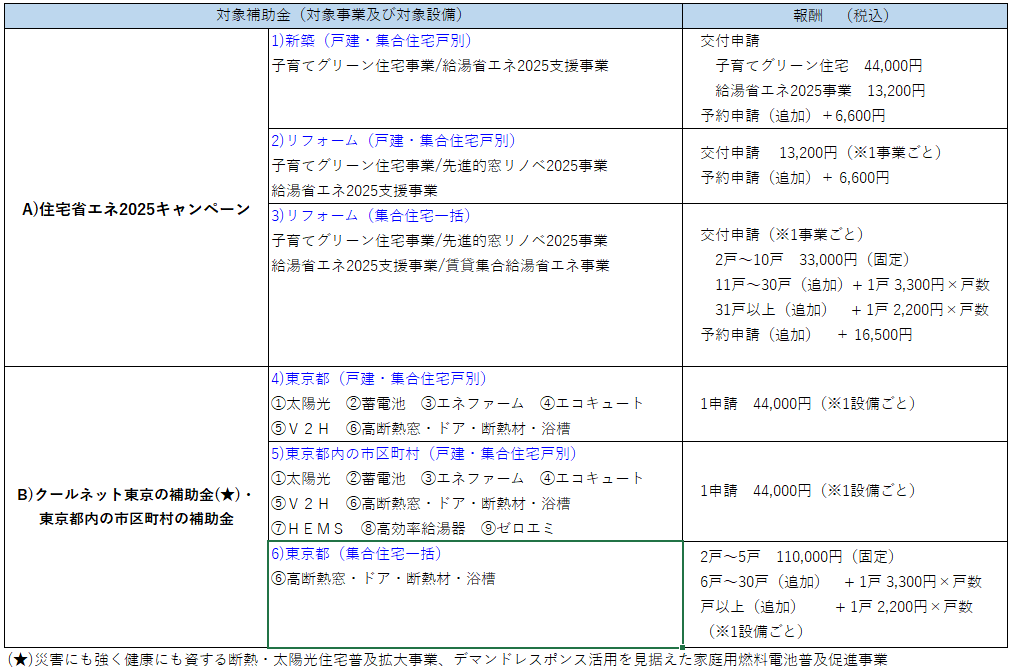Click the B)クールネット東京の補助金 category cell
The height and width of the screenshot is (668, 1019).
136,506
